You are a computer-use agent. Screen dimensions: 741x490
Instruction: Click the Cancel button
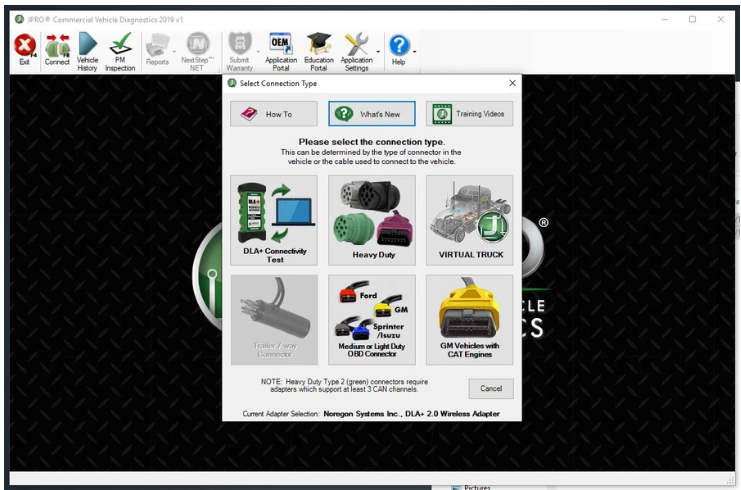point(491,388)
